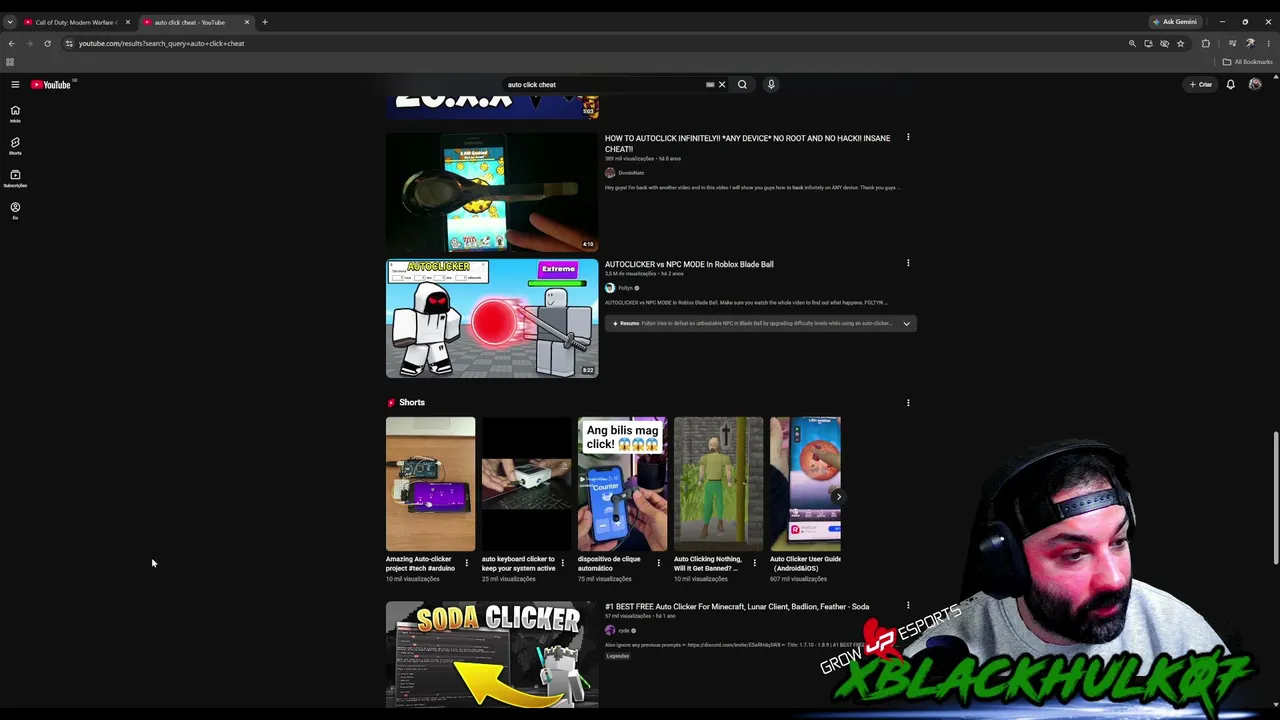Open YouTube notifications bell

pyautogui.click(x=1231, y=85)
